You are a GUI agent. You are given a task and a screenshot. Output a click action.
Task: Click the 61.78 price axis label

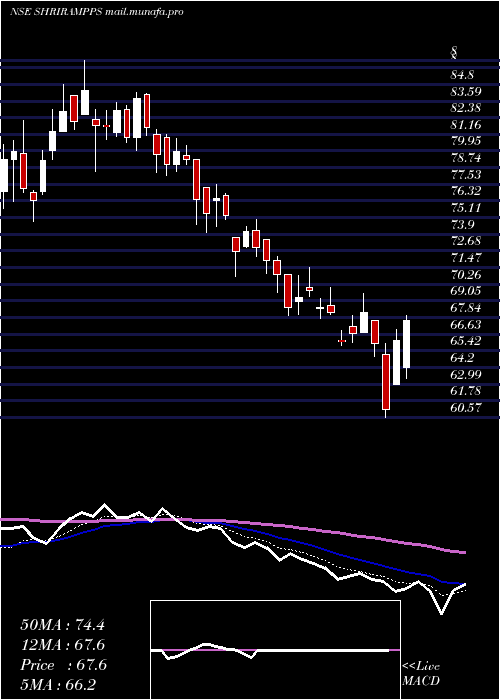point(466,391)
